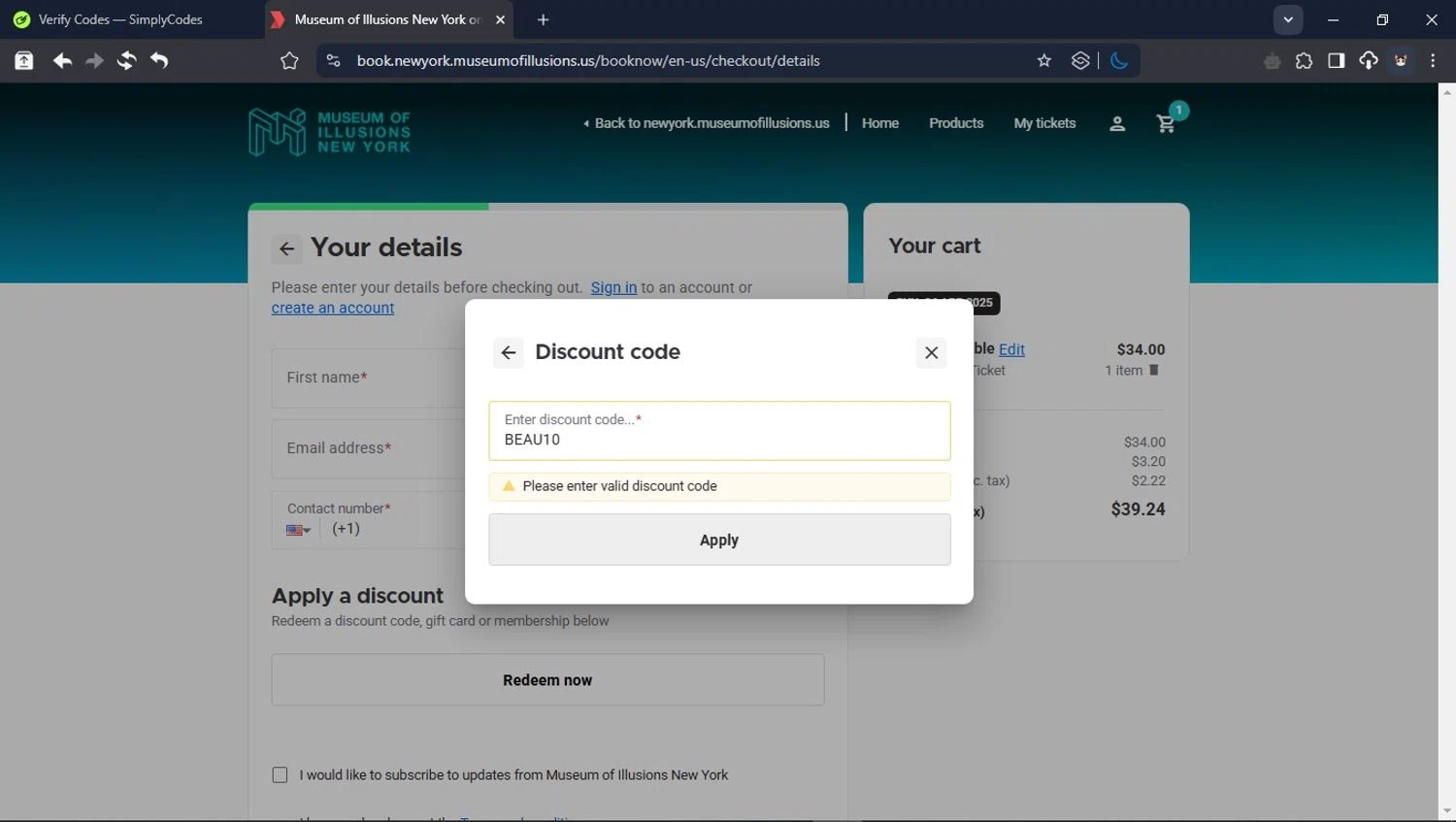Open the country flag dropdown
Viewport: 1456px width, 822px height.
(x=298, y=530)
